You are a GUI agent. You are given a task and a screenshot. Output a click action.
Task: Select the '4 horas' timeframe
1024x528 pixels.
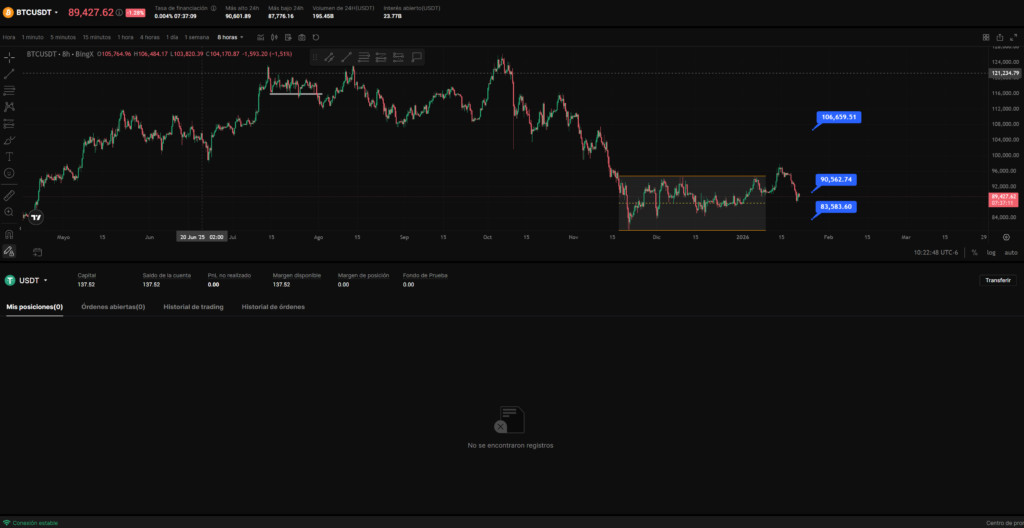click(149, 37)
